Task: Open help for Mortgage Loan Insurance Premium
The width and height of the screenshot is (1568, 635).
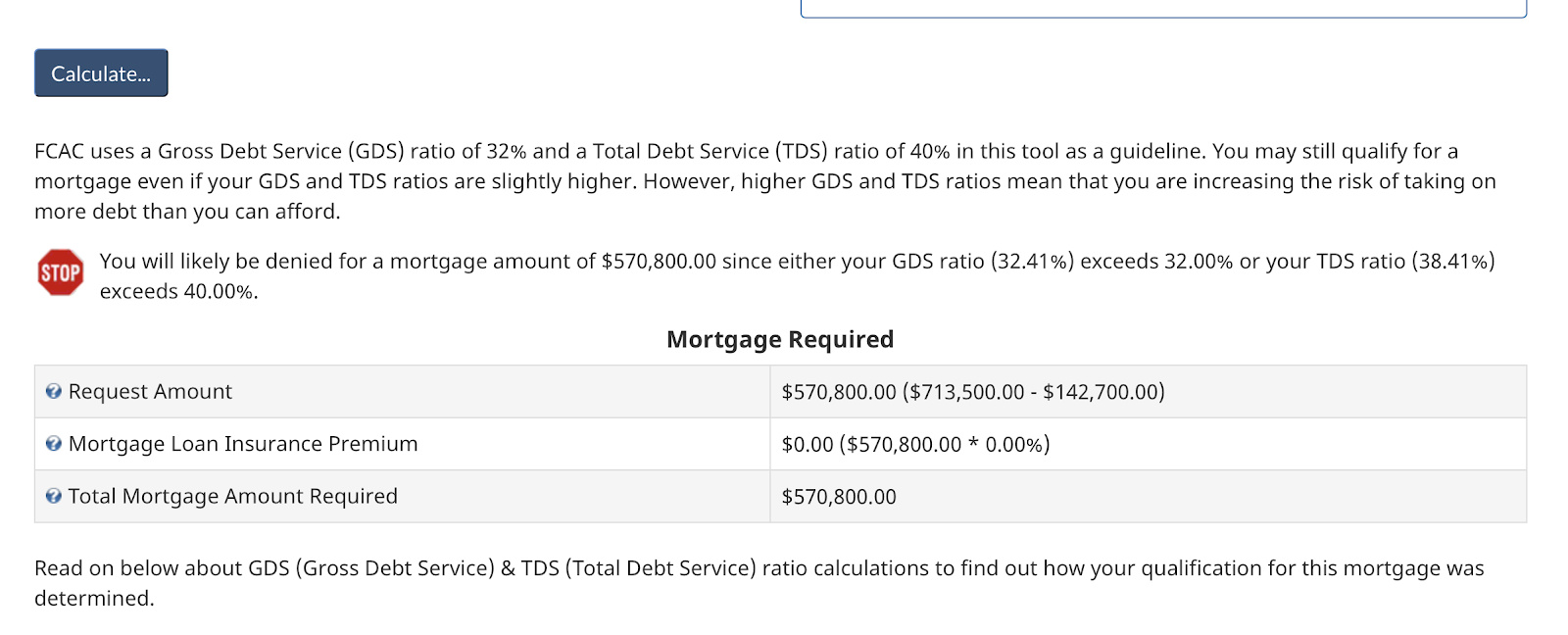Action: pyautogui.click(x=52, y=443)
